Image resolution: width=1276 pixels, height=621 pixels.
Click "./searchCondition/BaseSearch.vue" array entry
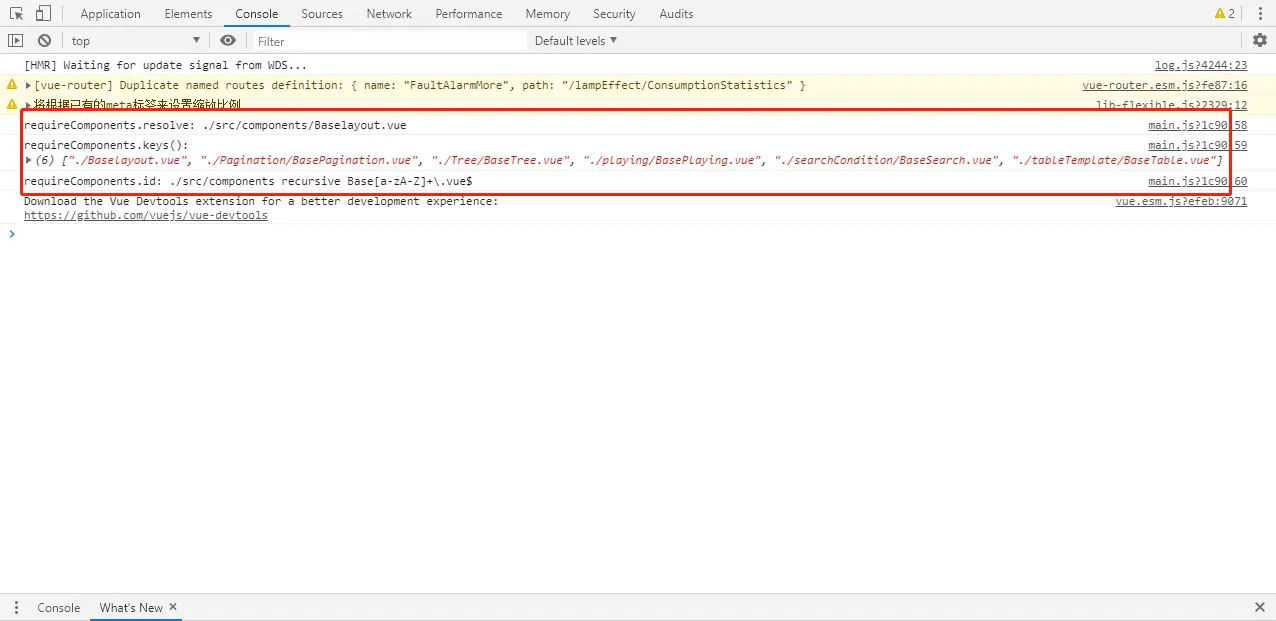pos(887,160)
